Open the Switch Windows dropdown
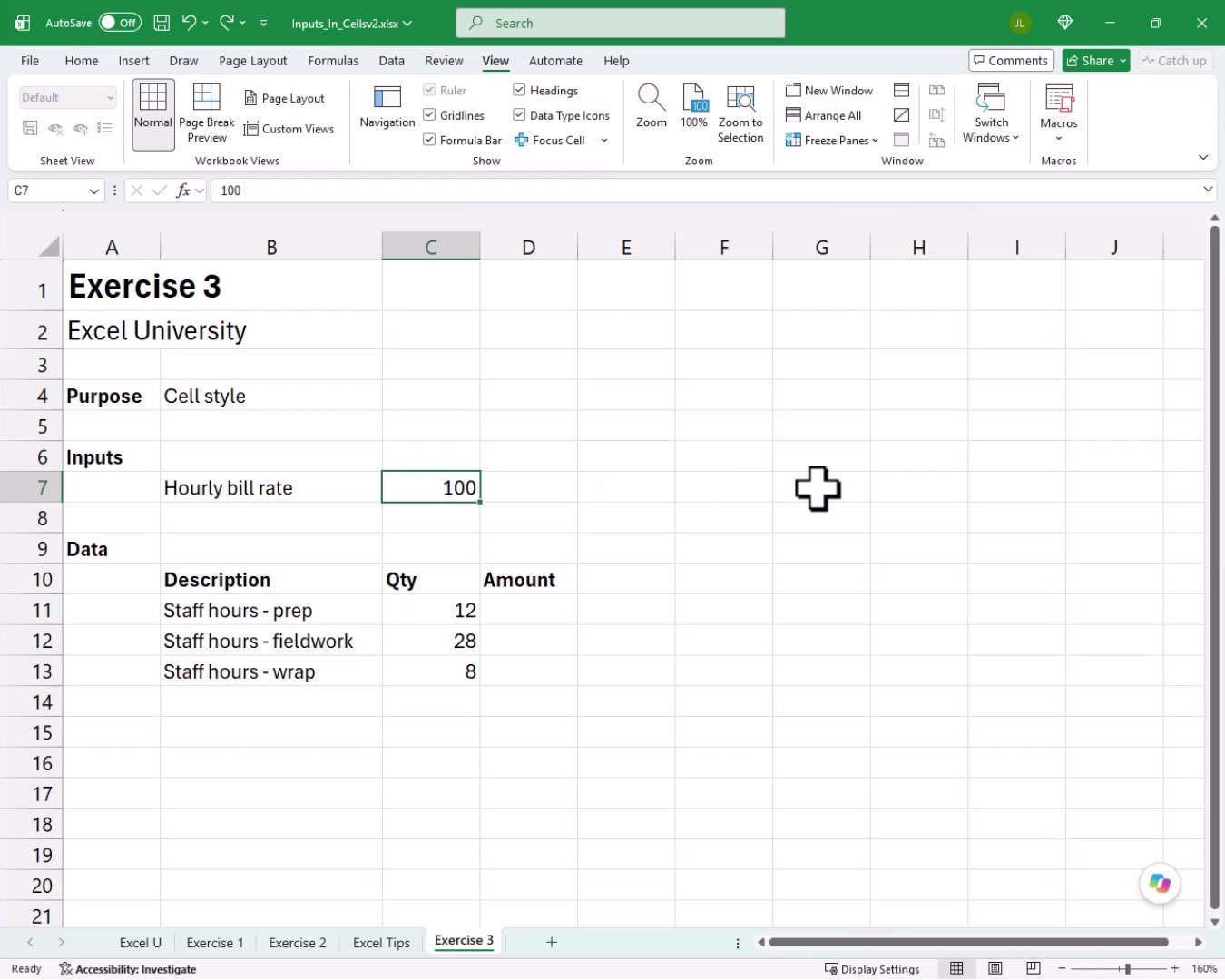The height and width of the screenshot is (980, 1225). click(x=991, y=114)
